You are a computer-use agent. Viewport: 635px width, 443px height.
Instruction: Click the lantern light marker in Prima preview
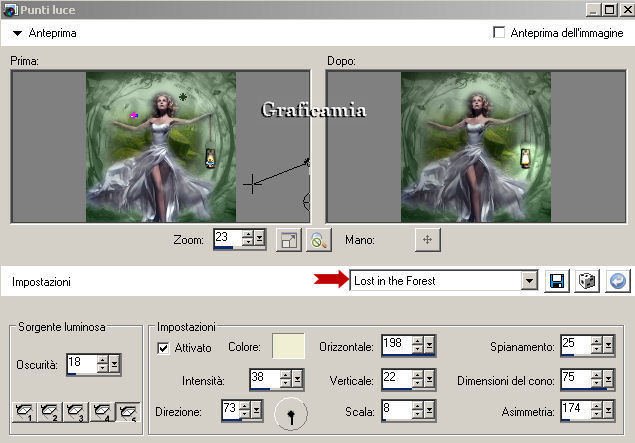210,162
